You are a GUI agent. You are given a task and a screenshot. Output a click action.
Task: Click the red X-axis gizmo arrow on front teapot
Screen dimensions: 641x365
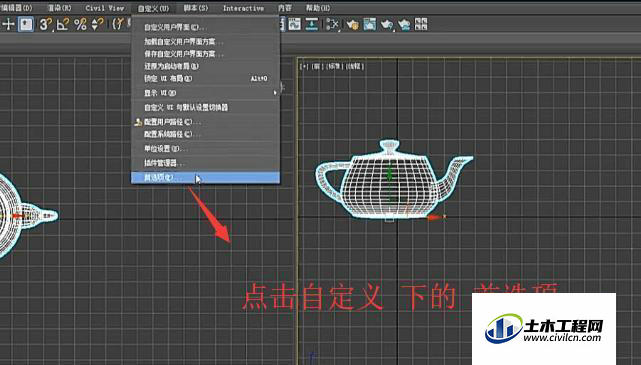(x=435, y=217)
